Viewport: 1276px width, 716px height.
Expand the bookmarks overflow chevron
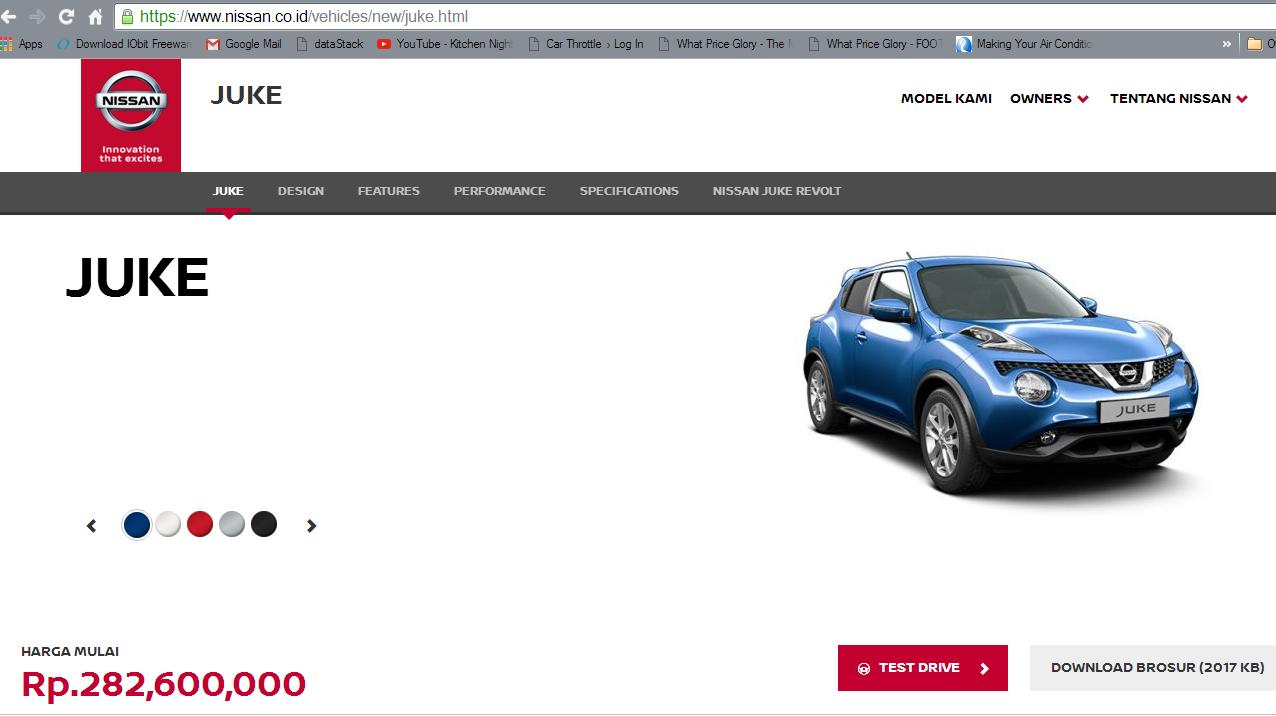click(x=1227, y=44)
